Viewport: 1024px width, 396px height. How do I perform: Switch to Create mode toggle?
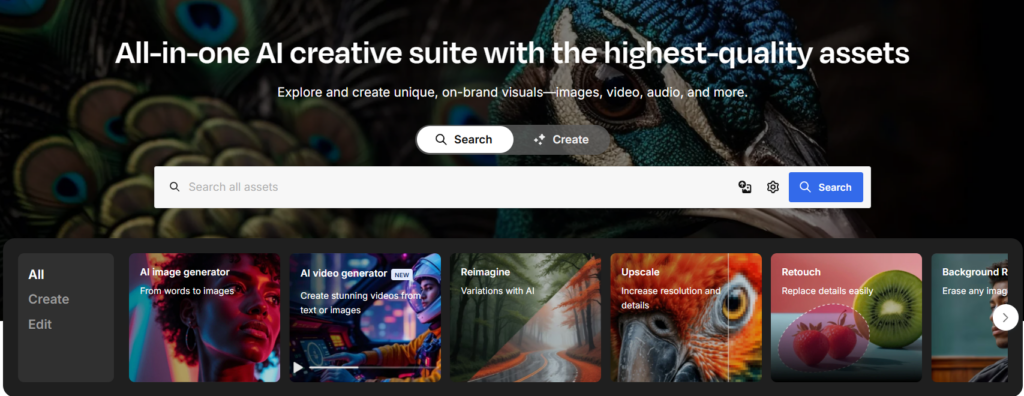[x=561, y=140]
